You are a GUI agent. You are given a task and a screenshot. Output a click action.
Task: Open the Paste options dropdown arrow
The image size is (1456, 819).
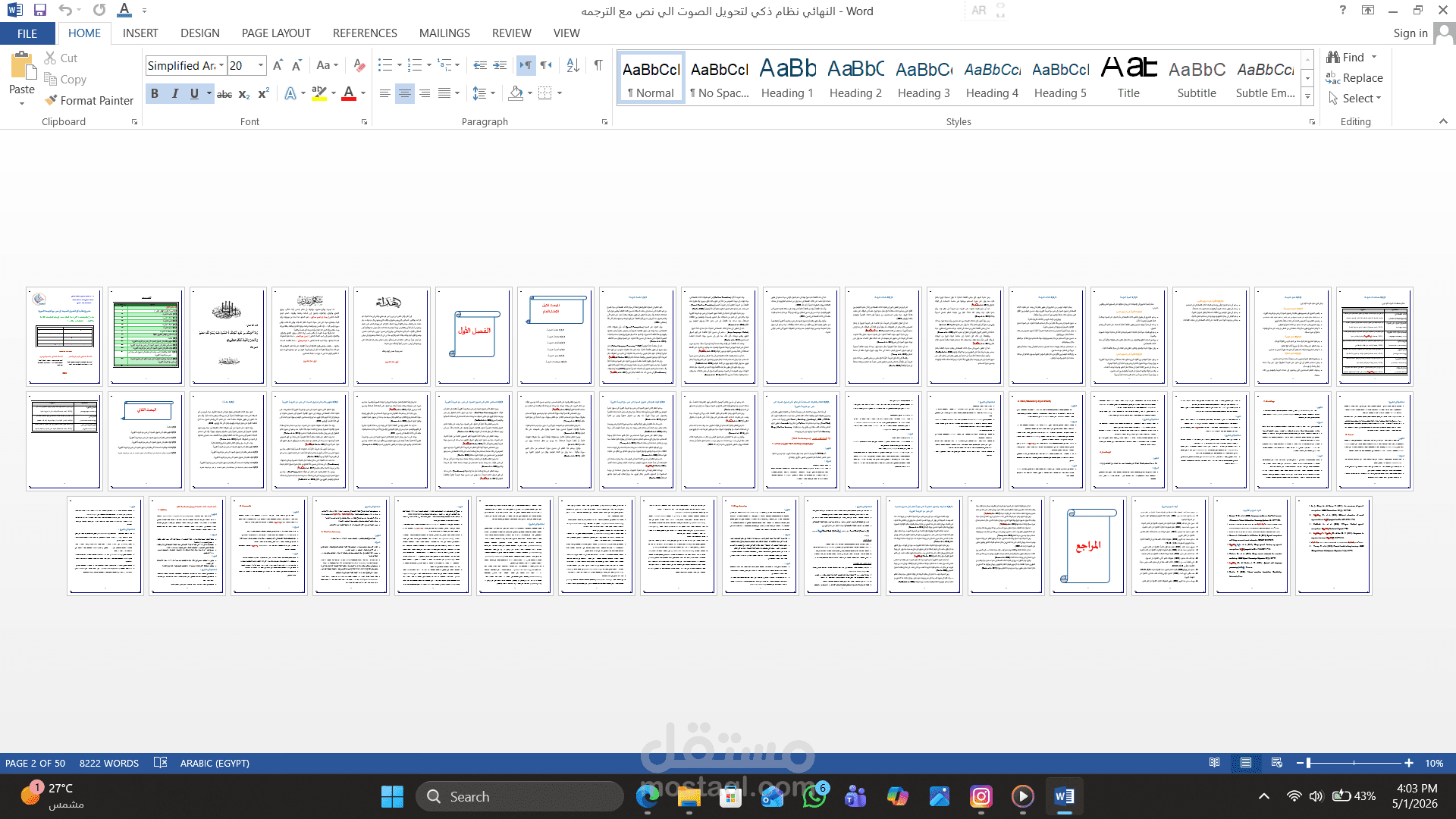[x=22, y=103]
